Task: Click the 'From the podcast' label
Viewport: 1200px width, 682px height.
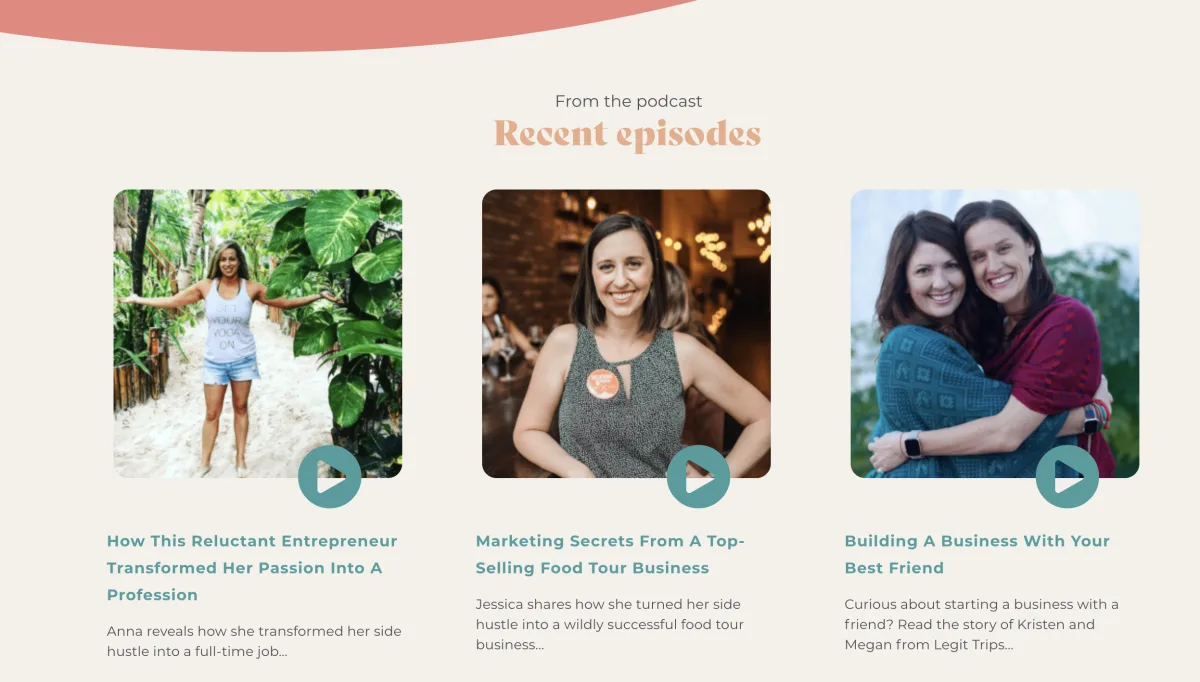Action: point(628,101)
